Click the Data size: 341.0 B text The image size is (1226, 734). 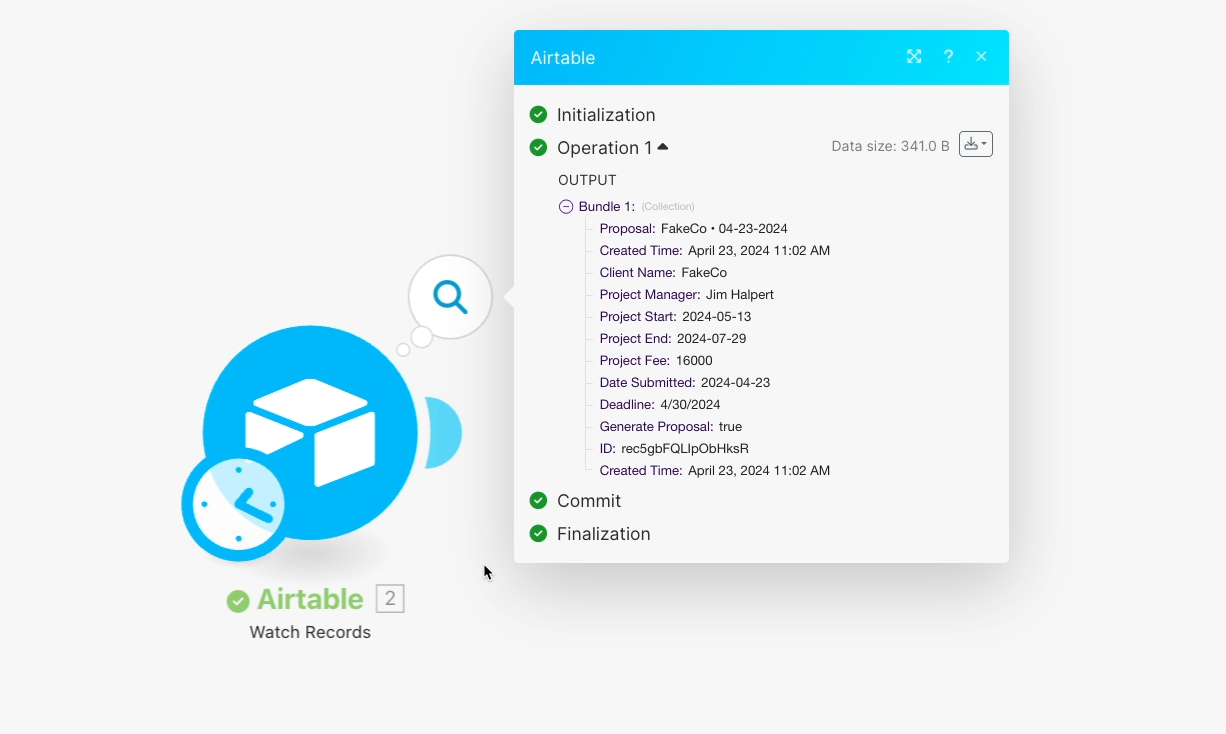pos(890,146)
